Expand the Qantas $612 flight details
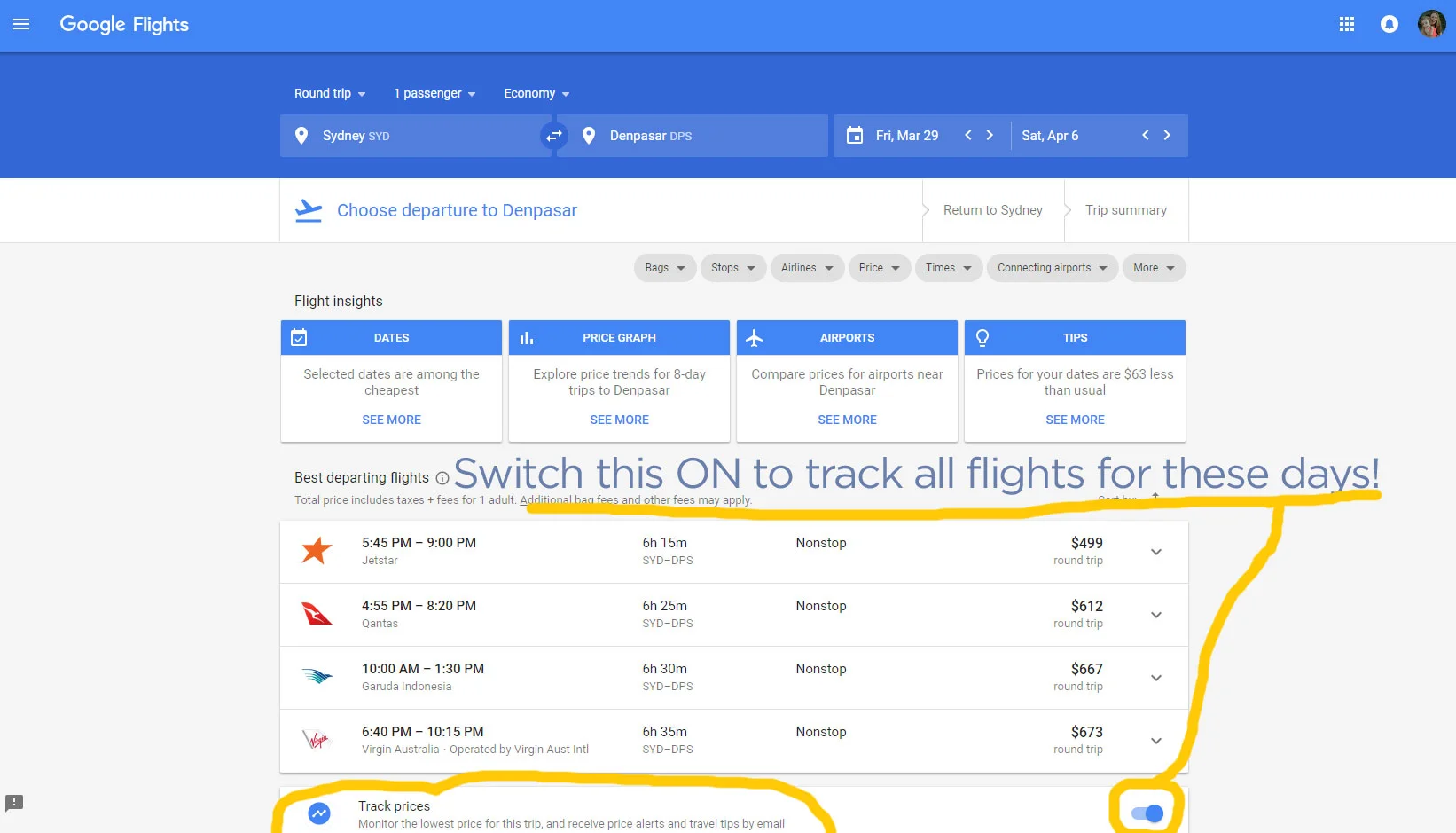The width and height of the screenshot is (1456, 833). [x=1156, y=615]
